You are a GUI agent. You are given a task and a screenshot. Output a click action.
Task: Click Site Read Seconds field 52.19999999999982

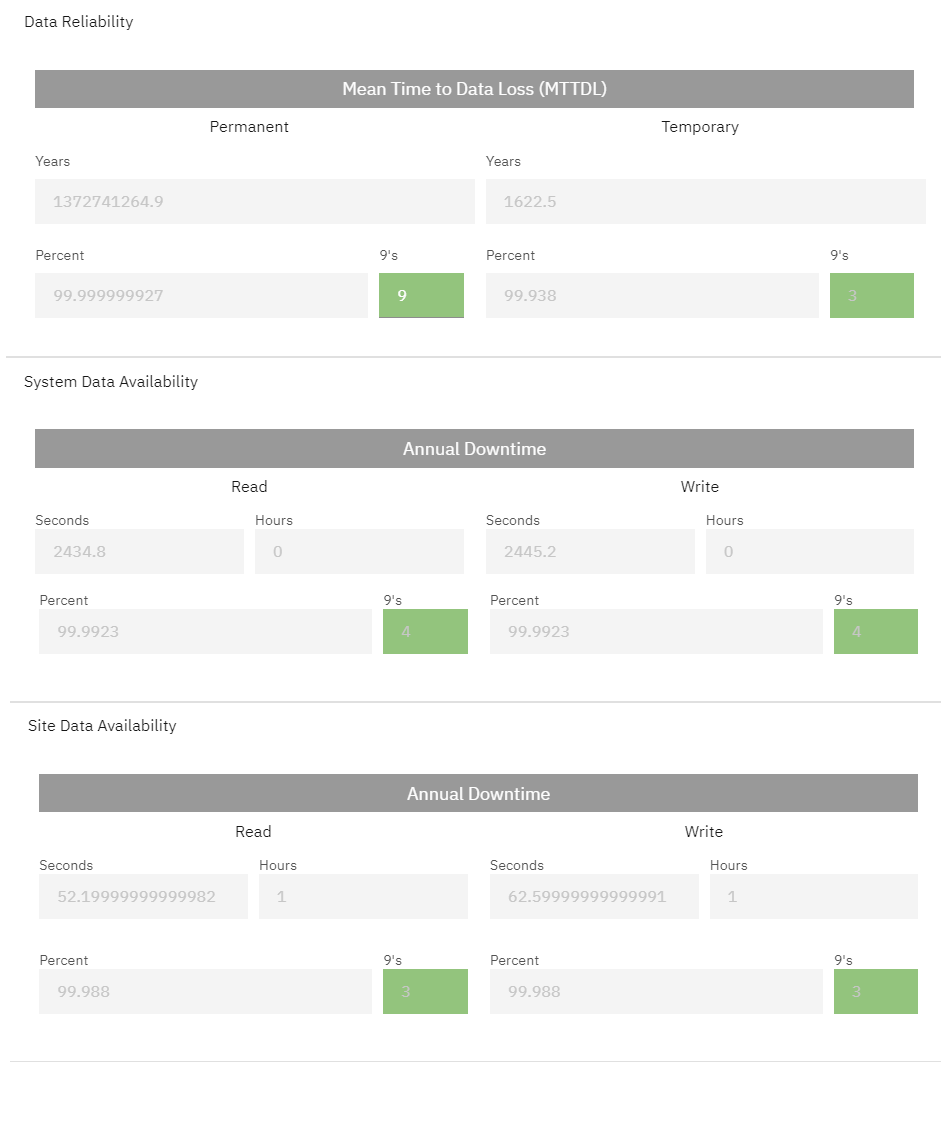pyautogui.click(x=143, y=896)
